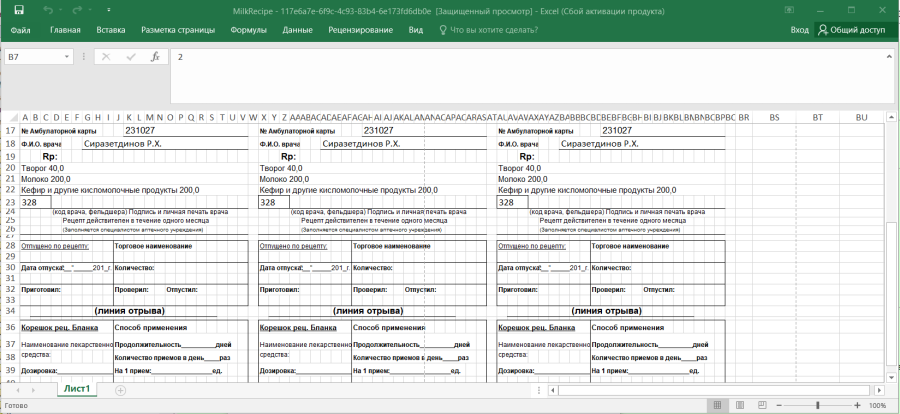Screen dimensions: 900x414
Task: Zoom out with the minus button
Action: click(x=779, y=405)
